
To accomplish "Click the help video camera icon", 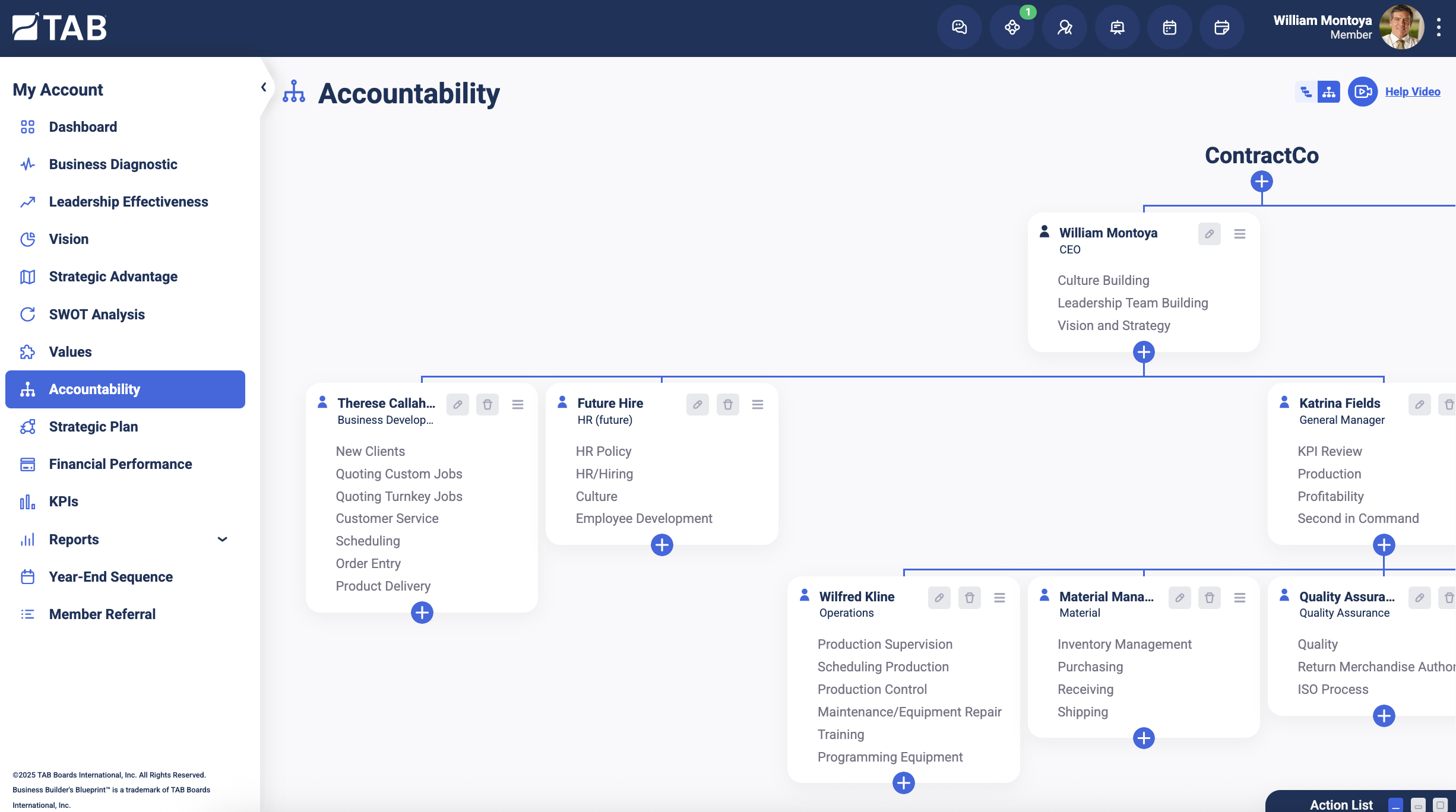I will pos(1362,91).
